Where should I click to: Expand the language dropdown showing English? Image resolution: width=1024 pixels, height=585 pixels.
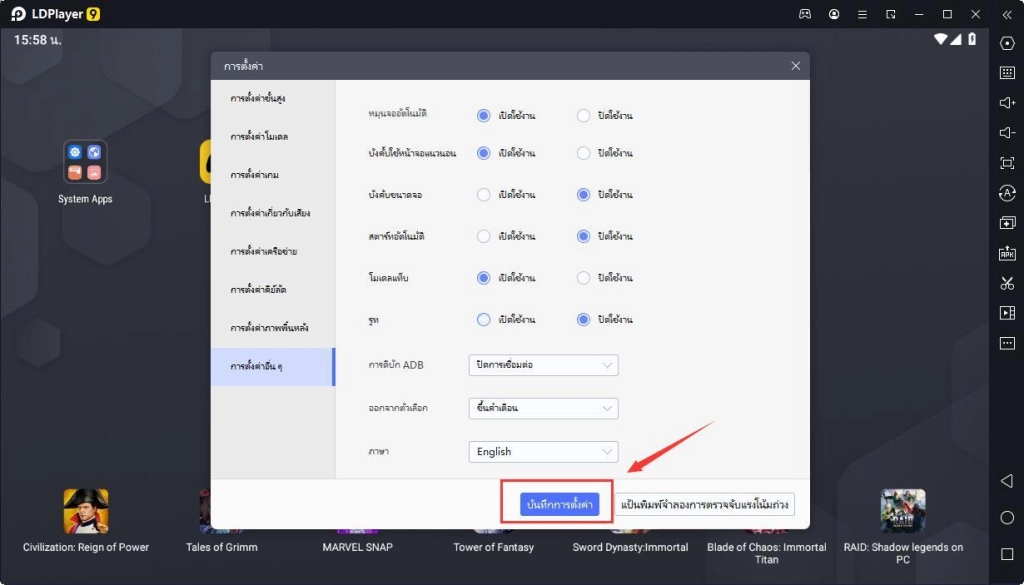tap(543, 452)
